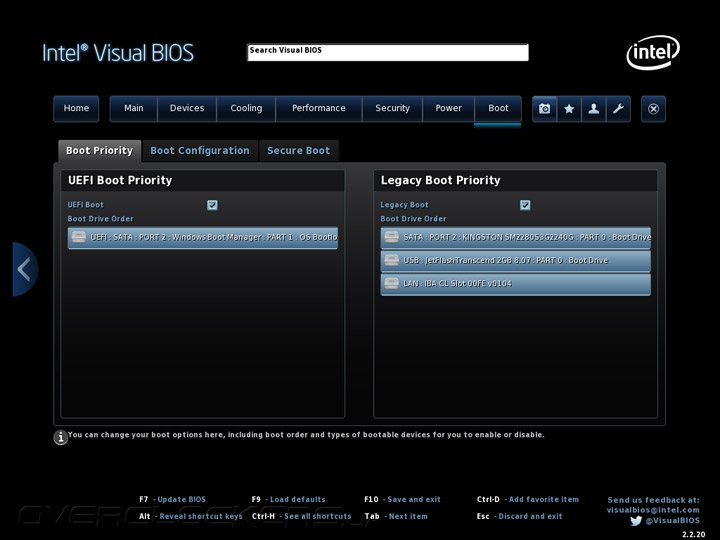Switch to the Boot Configuration tab

point(200,151)
